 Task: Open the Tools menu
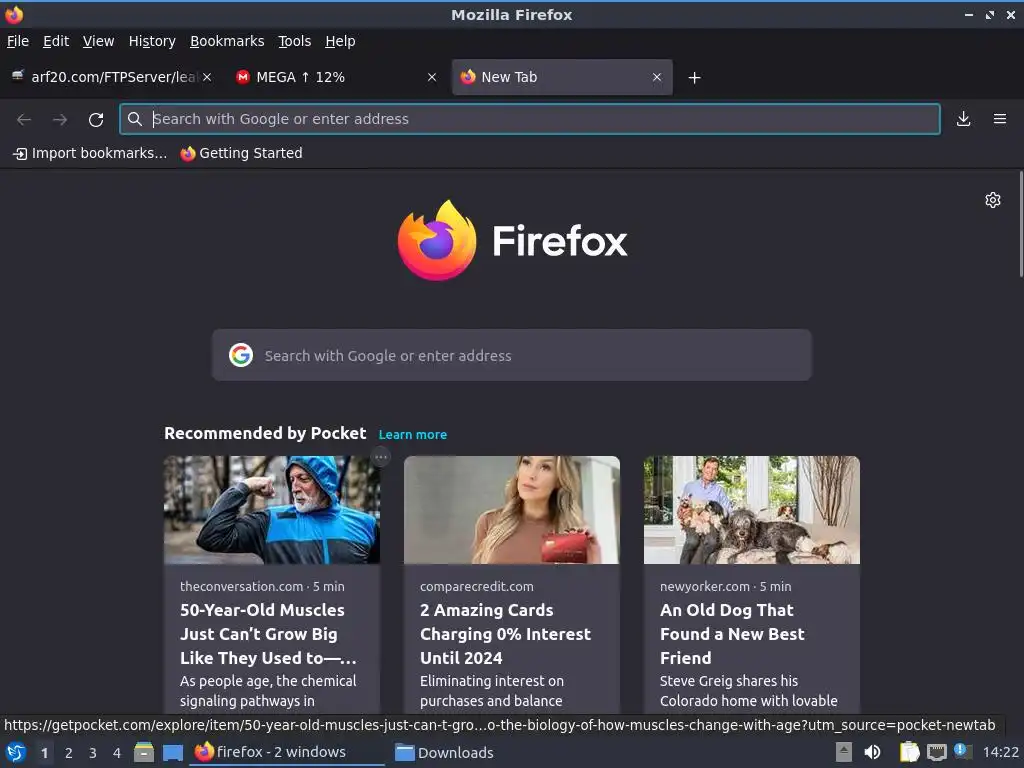(295, 41)
